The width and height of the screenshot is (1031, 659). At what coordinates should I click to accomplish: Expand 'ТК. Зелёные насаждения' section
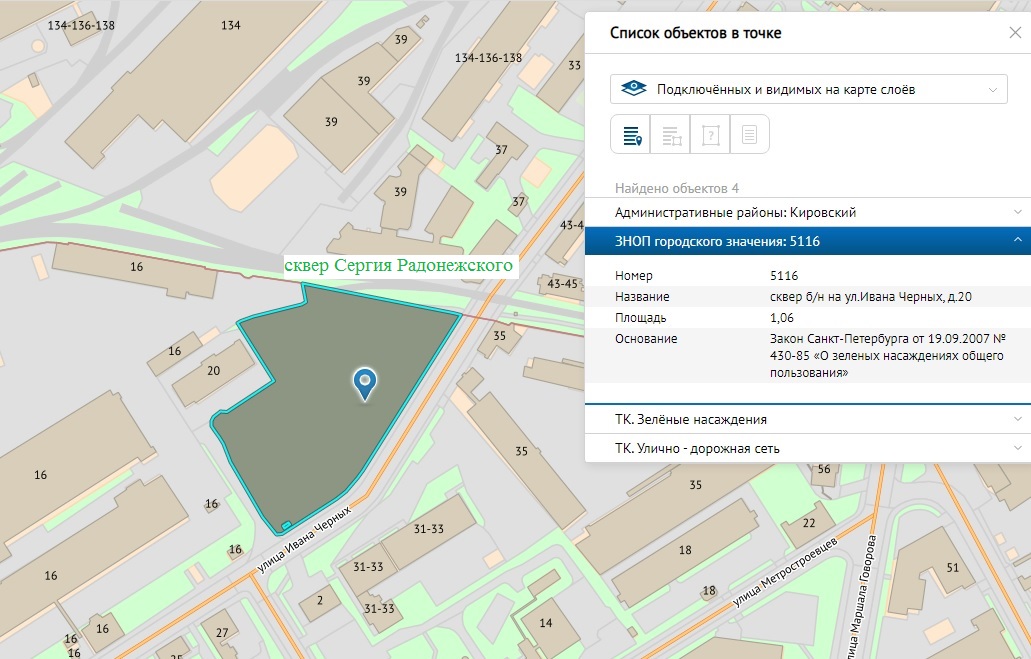pyautogui.click(x=808, y=419)
